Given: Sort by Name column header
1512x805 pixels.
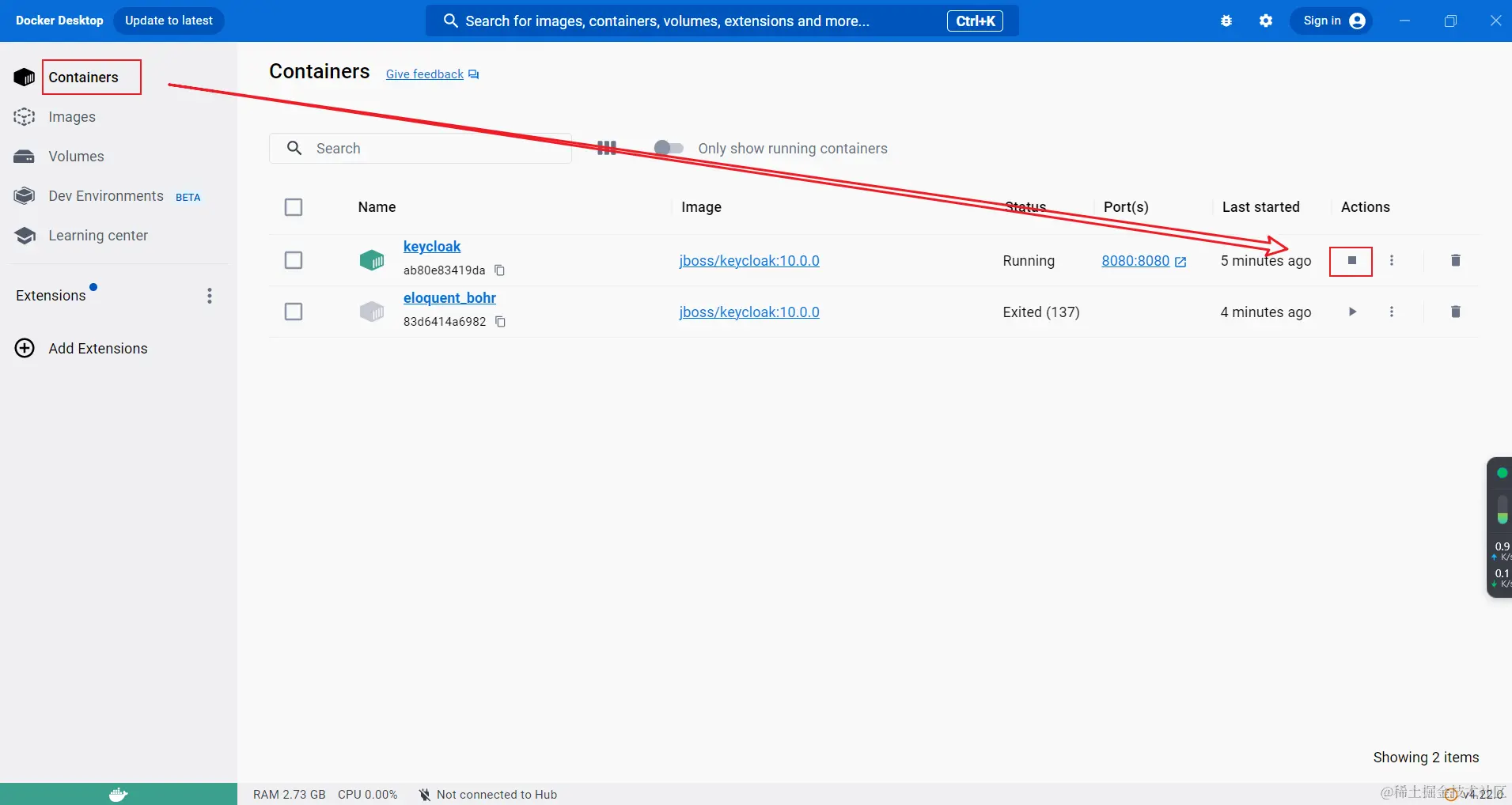Looking at the screenshot, I should [x=377, y=207].
